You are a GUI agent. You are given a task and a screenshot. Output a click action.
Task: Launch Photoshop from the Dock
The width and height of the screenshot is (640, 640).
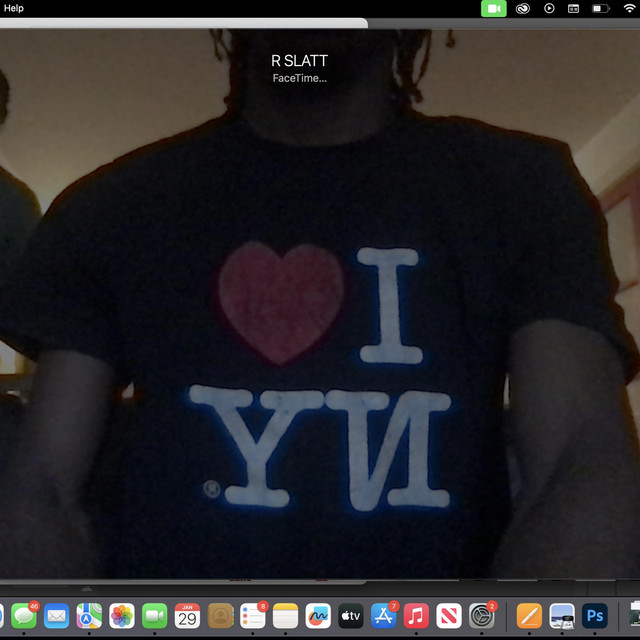click(x=595, y=616)
